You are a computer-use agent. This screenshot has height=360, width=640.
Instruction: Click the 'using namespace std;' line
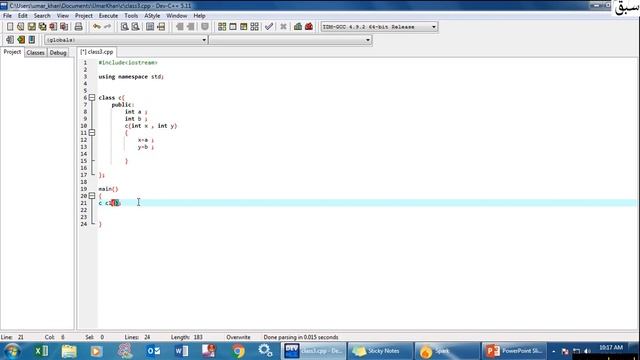tap(131, 77)
